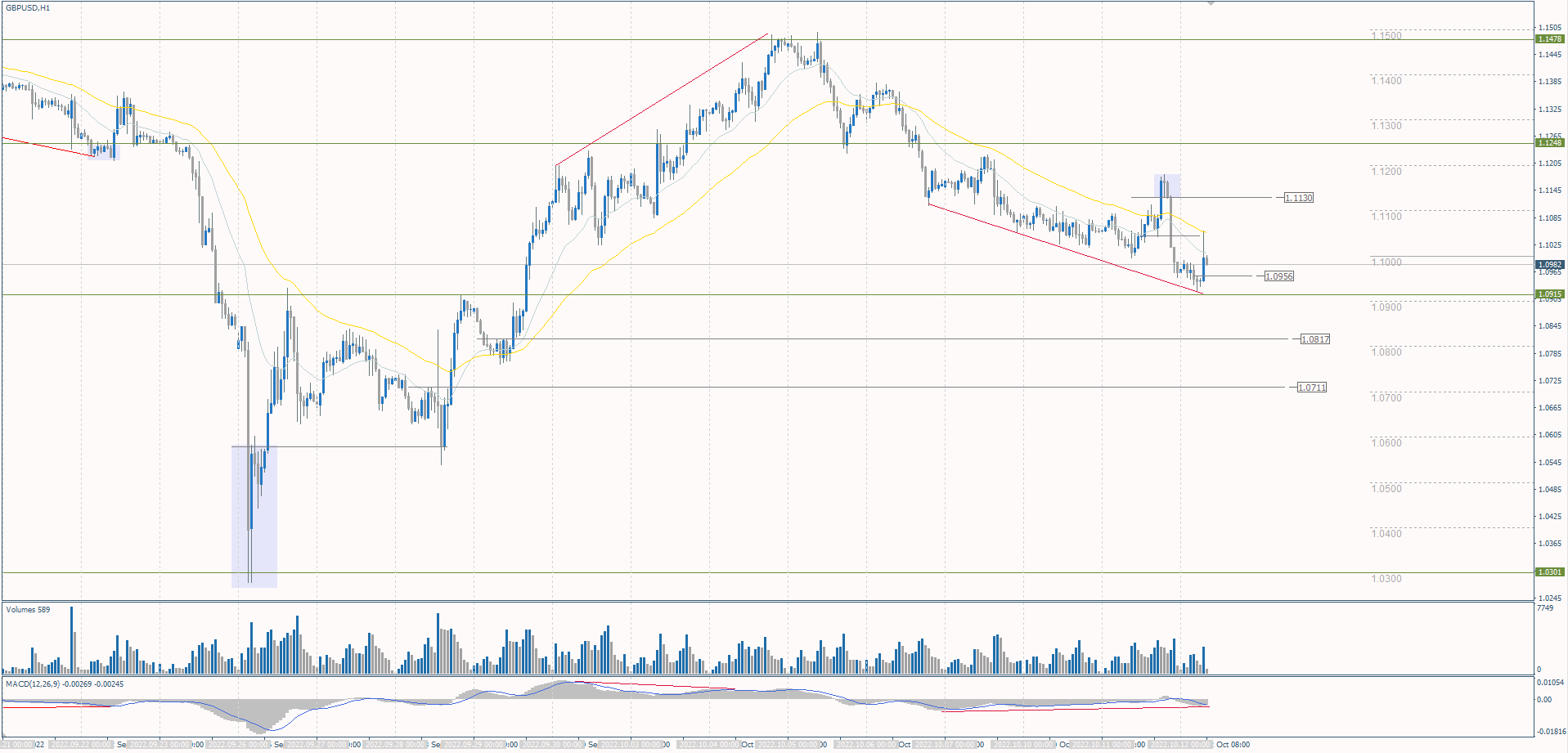The image size is (1568, 753).
Task: Click the chart shift triangle marker
Action: [x=1211, y=4]
